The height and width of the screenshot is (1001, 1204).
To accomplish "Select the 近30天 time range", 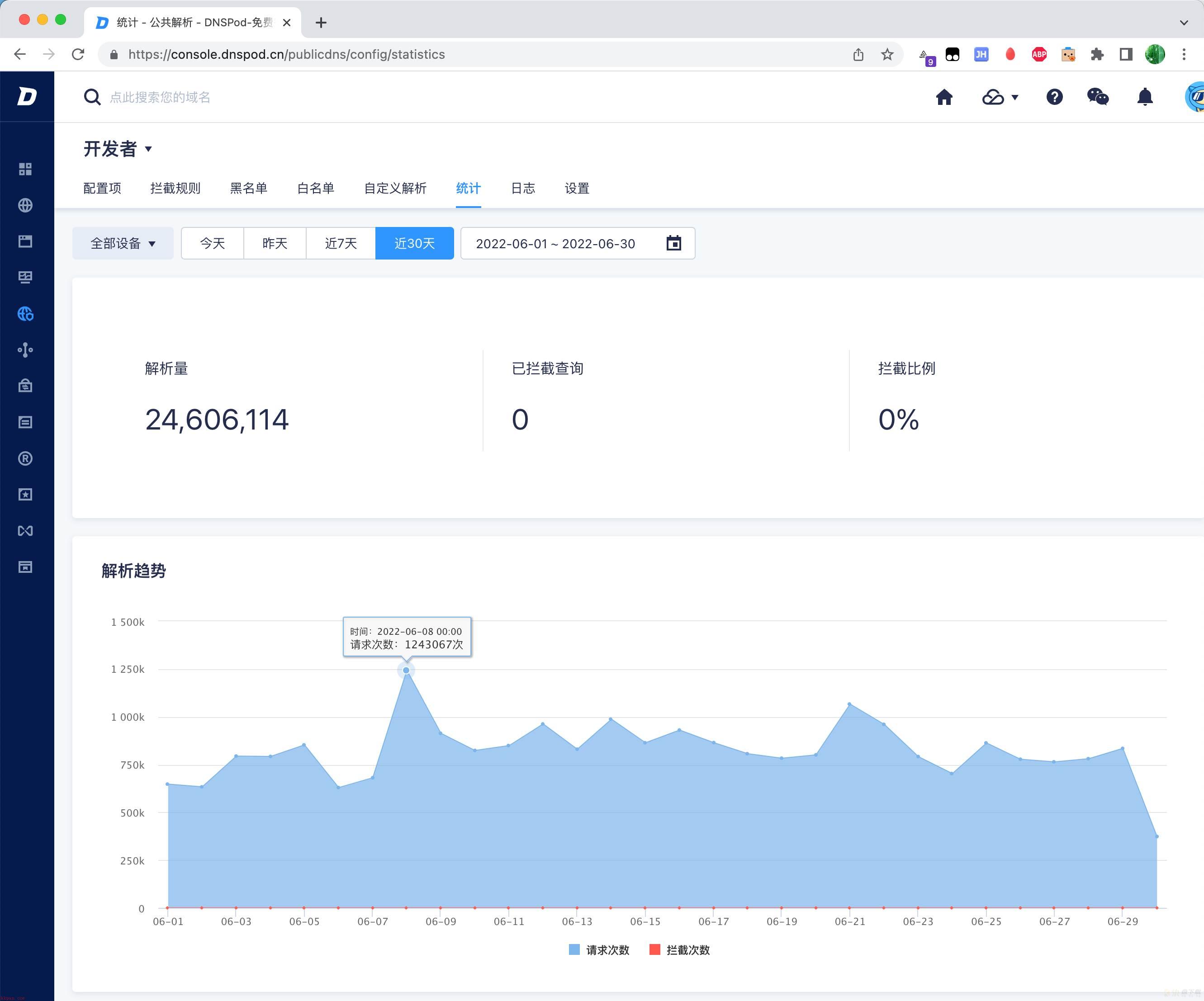I will coord(414,243).
